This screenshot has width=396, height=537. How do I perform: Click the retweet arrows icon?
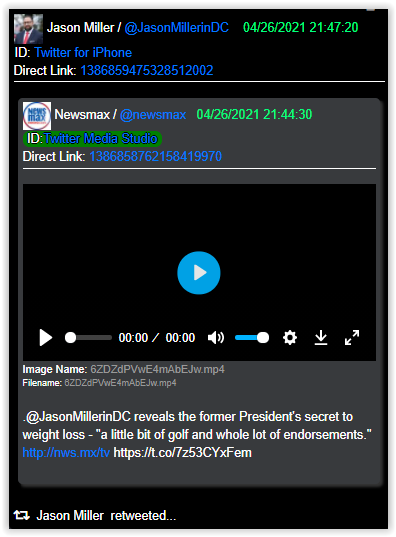(x=22, y=515)
